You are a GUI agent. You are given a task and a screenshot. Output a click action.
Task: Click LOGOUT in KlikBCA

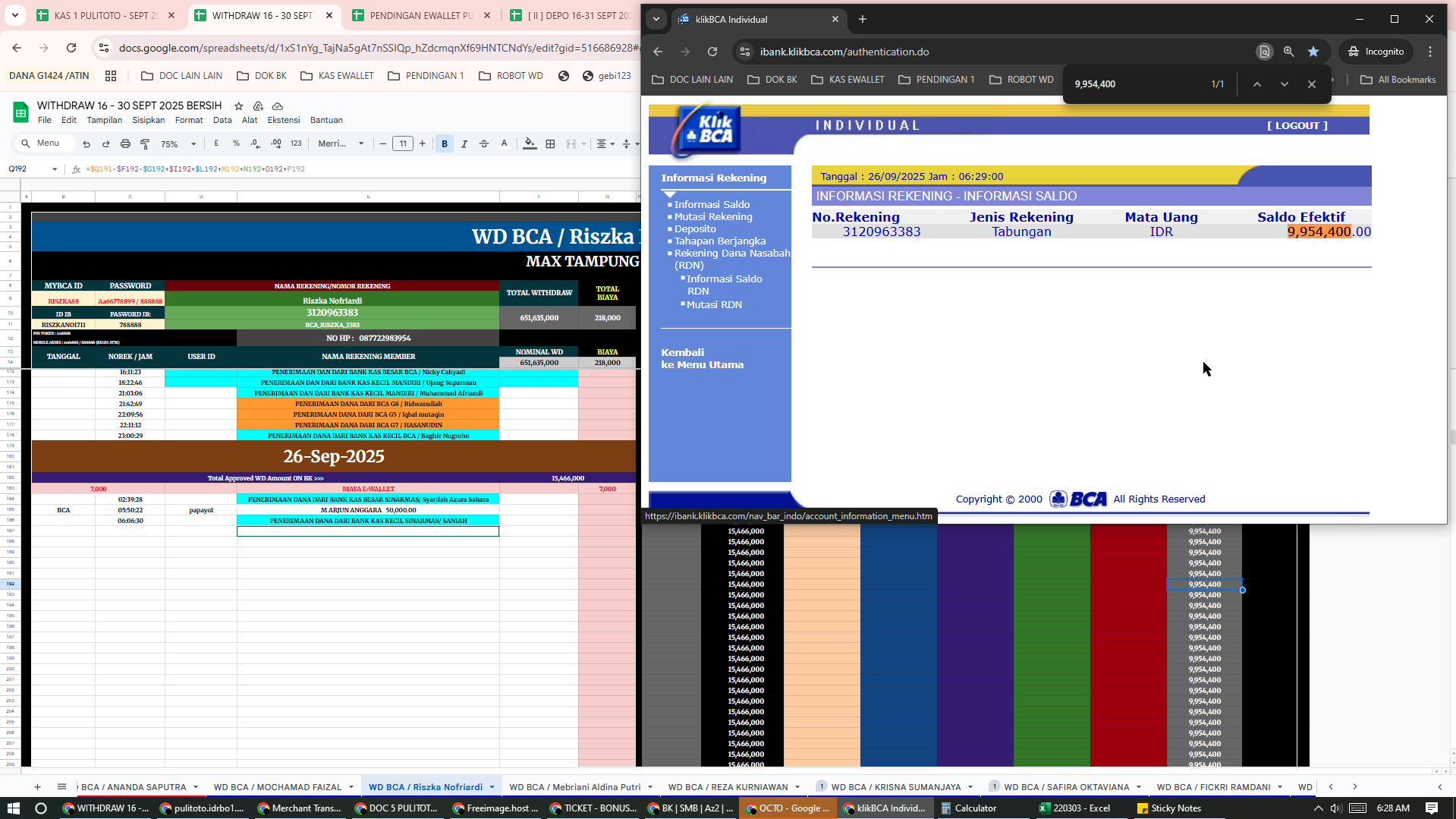click(x=1297, y=126)
